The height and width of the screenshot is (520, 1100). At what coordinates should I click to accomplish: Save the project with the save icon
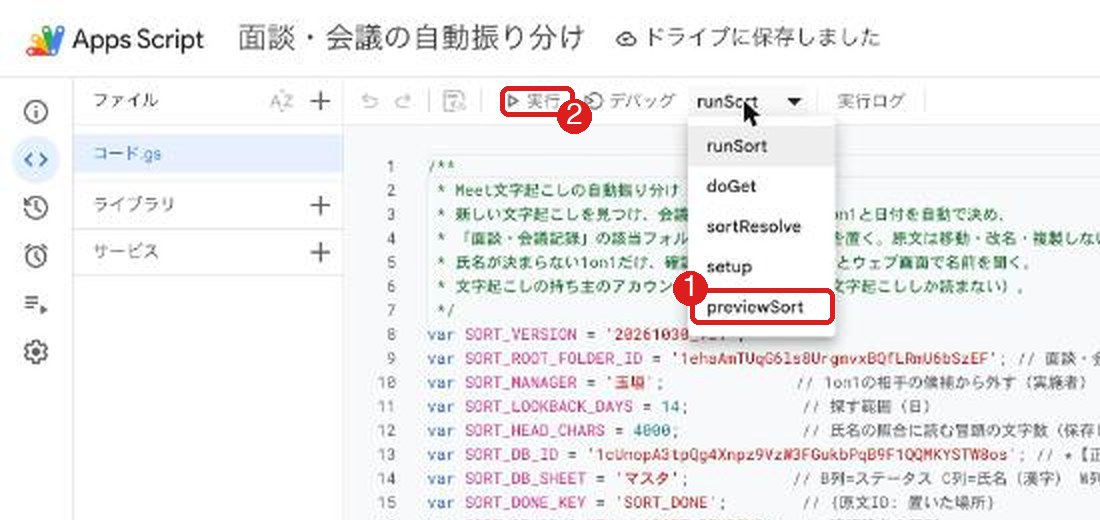455,101
